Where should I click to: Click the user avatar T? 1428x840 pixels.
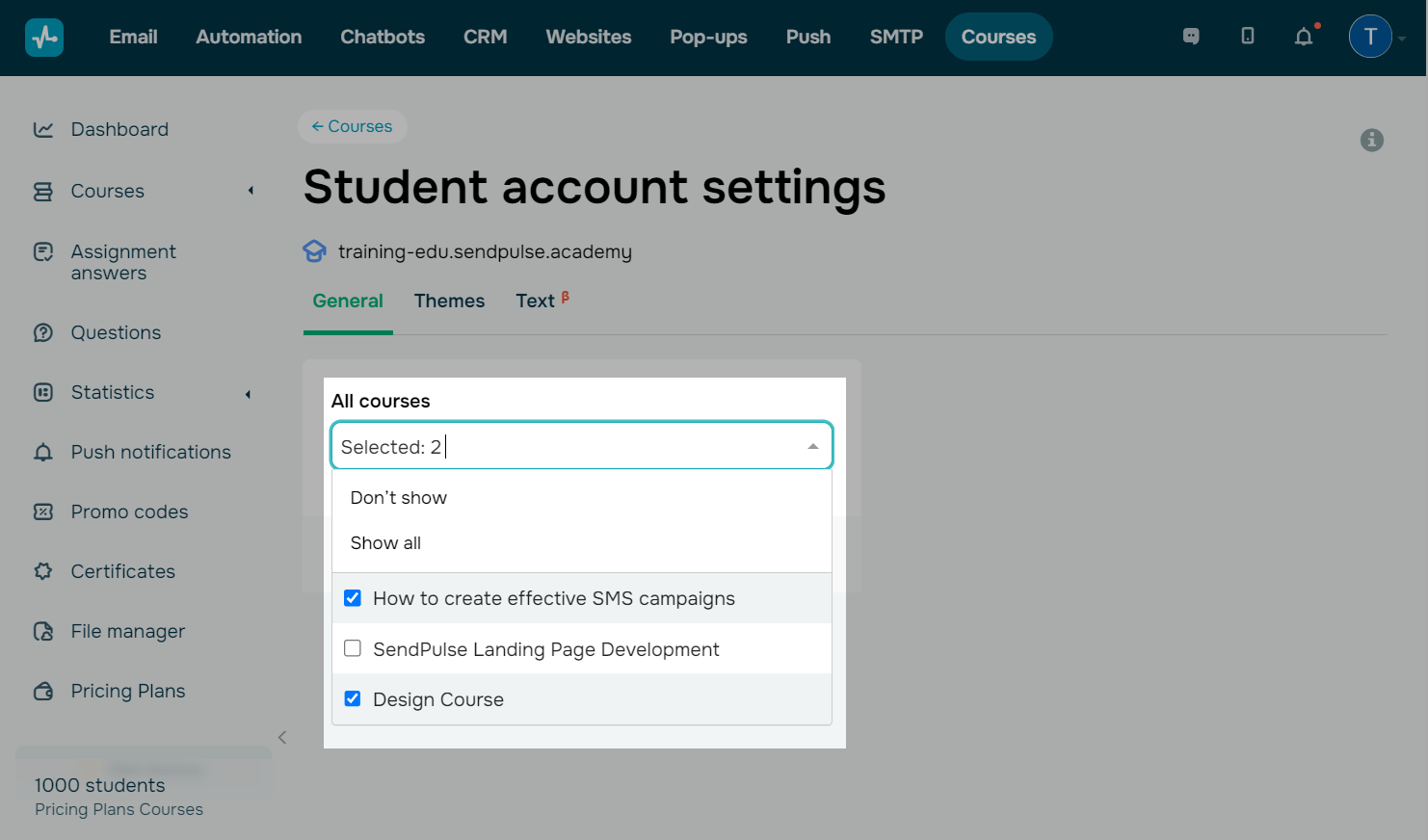pos(1369,37)
